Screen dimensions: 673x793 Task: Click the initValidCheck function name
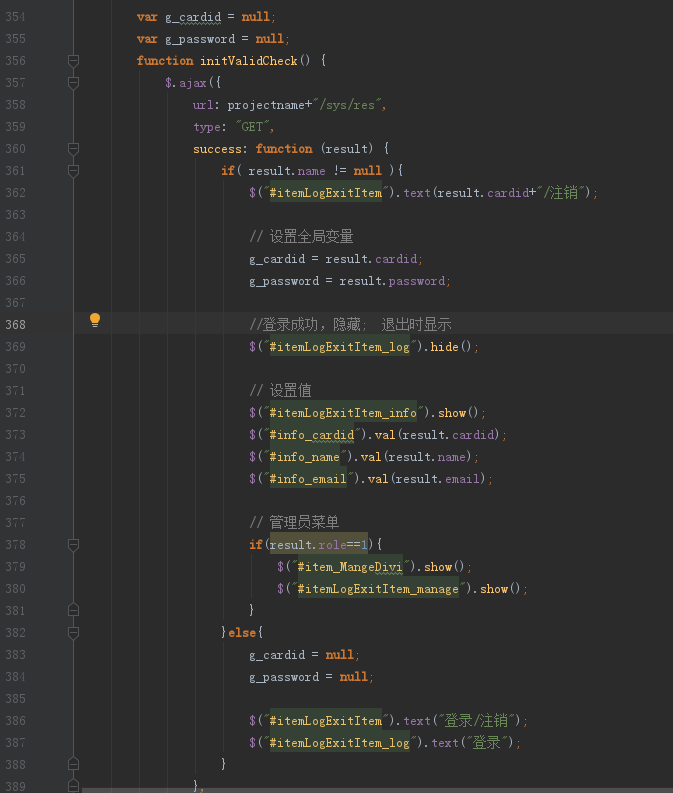click(249, 61)
